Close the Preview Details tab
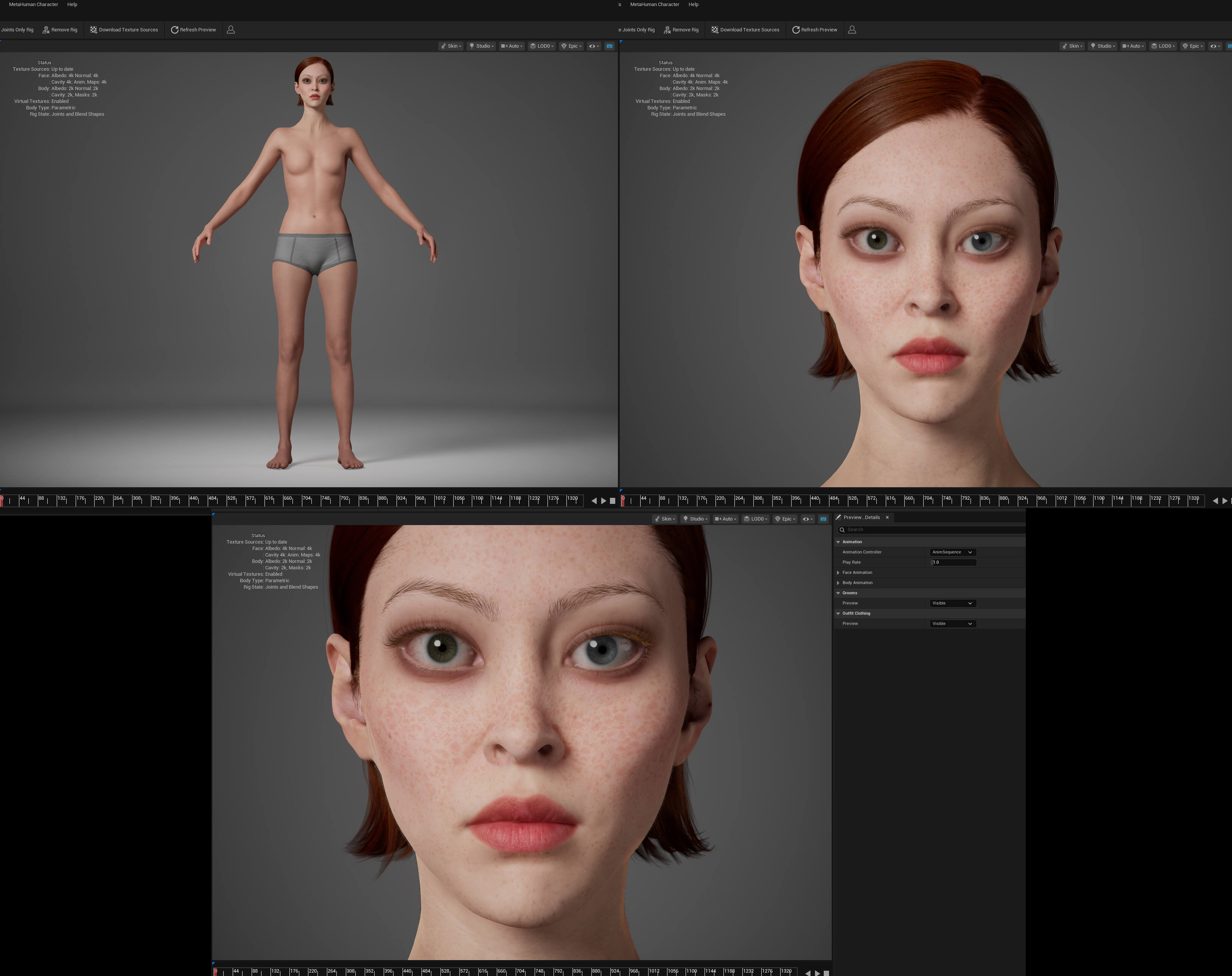The width and height of the screenshot is (1232, 976). click(887, 517)
